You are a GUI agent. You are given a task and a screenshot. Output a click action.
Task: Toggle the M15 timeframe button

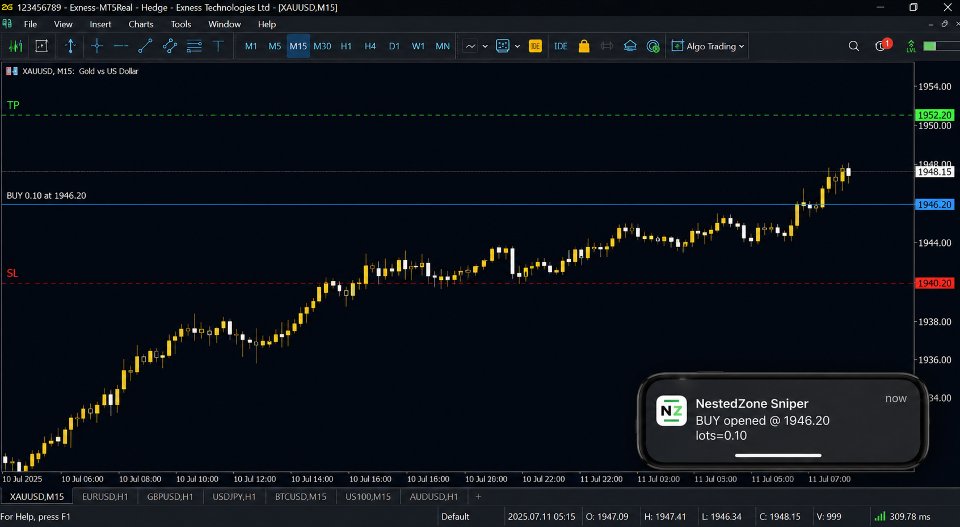tap(298, 46)
